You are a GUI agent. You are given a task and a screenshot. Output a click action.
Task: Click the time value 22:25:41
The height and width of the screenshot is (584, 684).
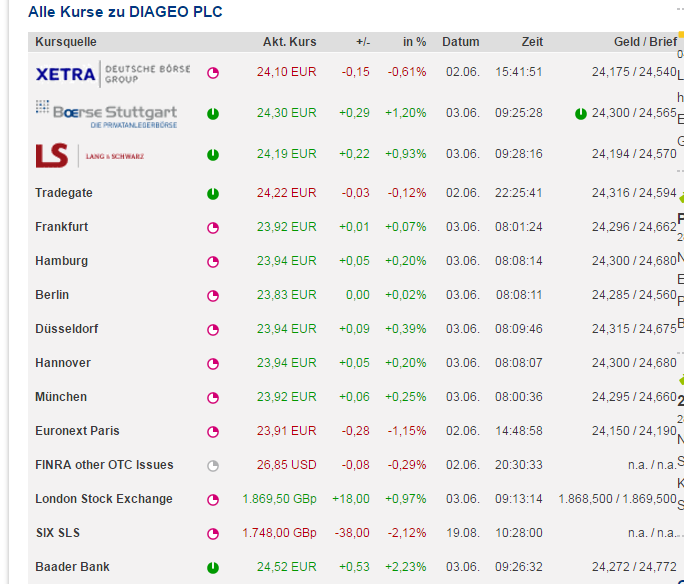(519, 193)
